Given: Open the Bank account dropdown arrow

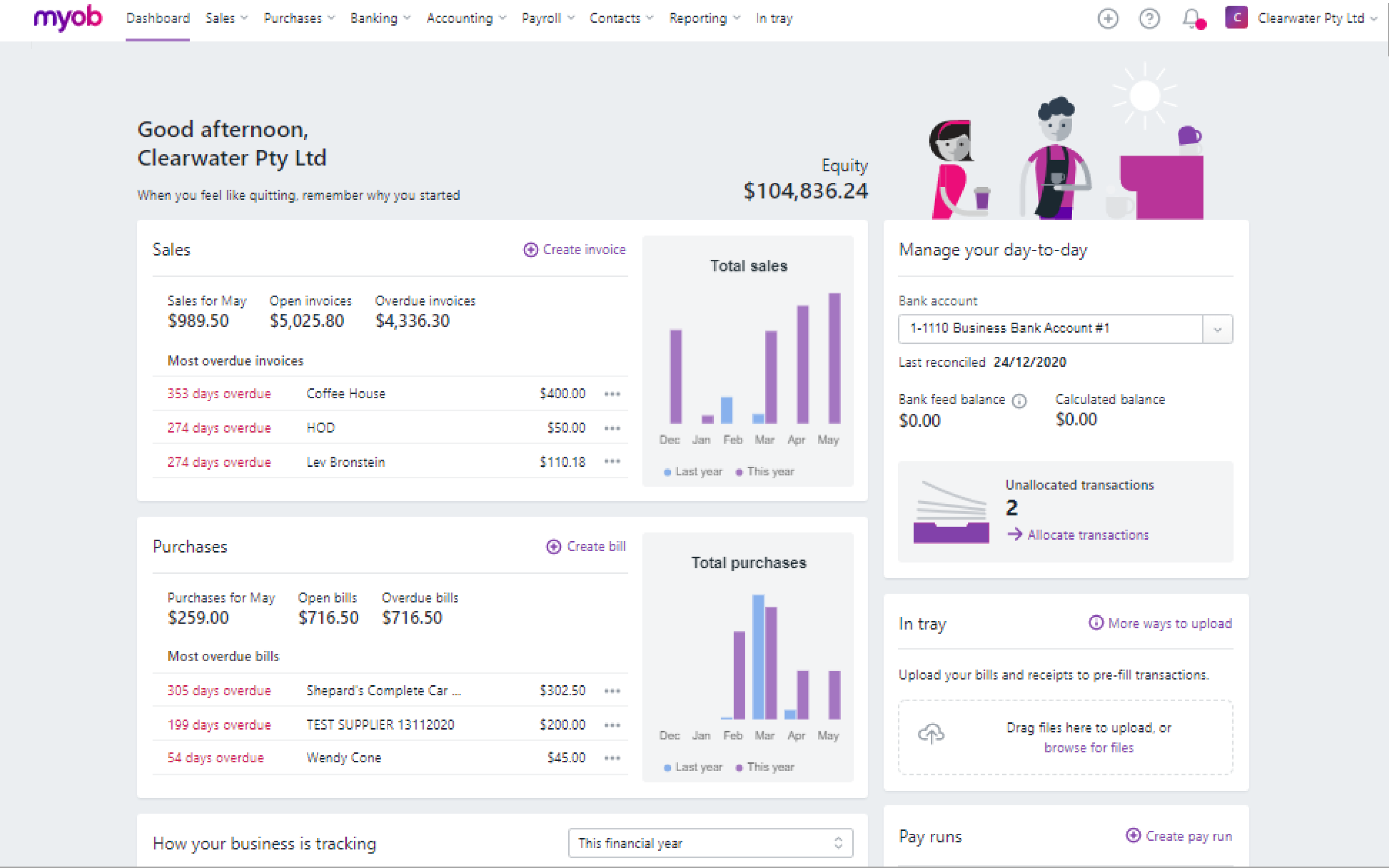Looking at the screenshot, I should pos(1217,329).
